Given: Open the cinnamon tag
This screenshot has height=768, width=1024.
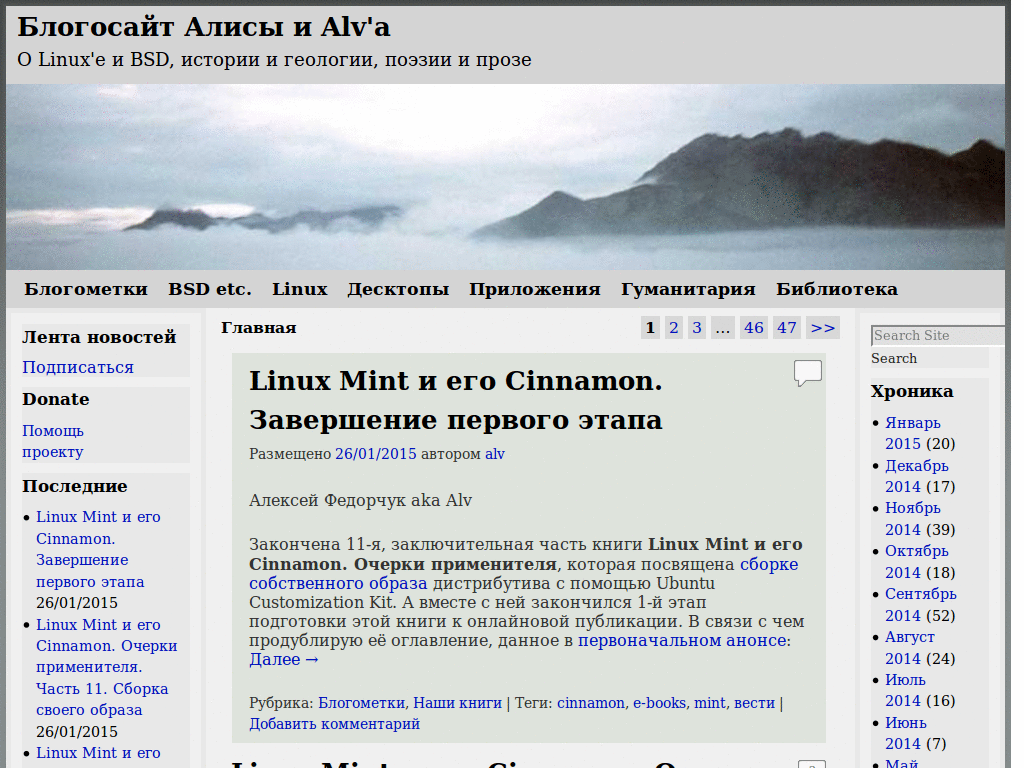Looking at the screenshot, I should [x=591, y=703].
